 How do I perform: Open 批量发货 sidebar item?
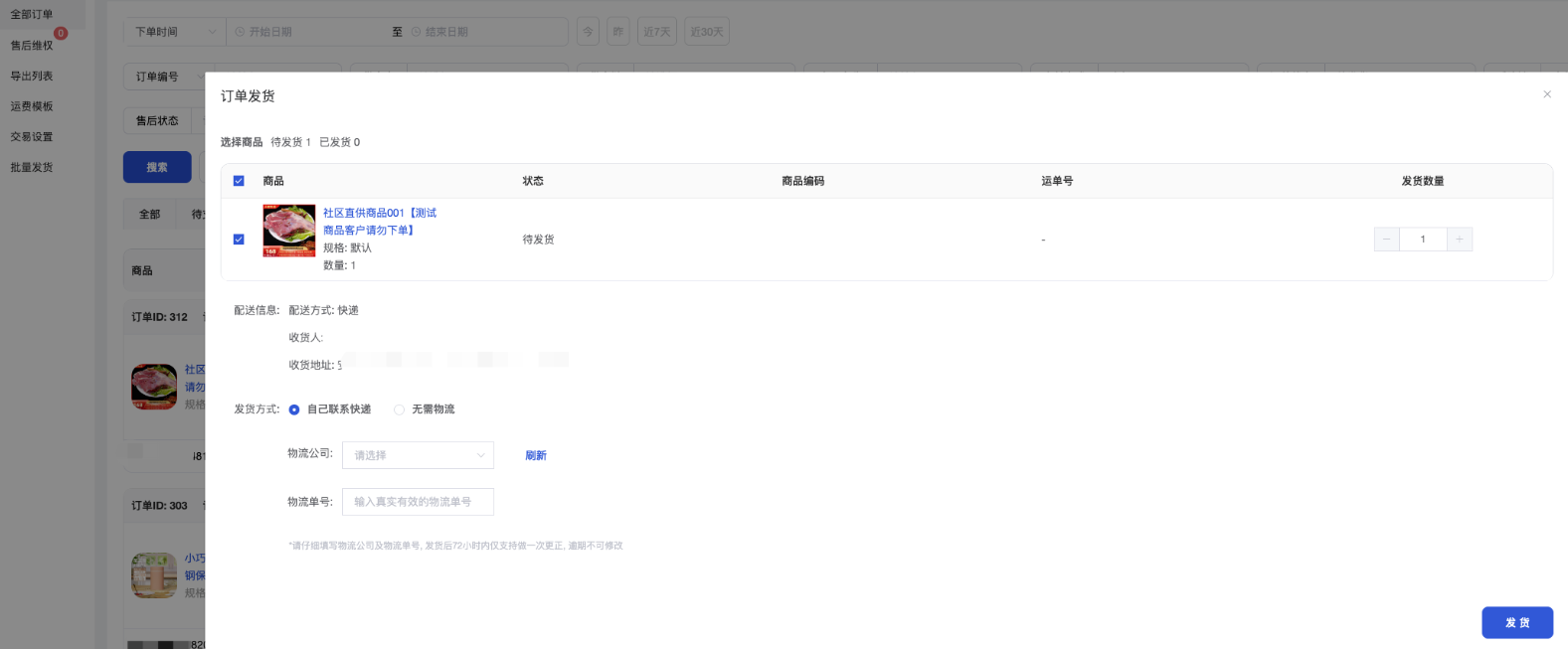pyautogui.click(x=32, y=167)
